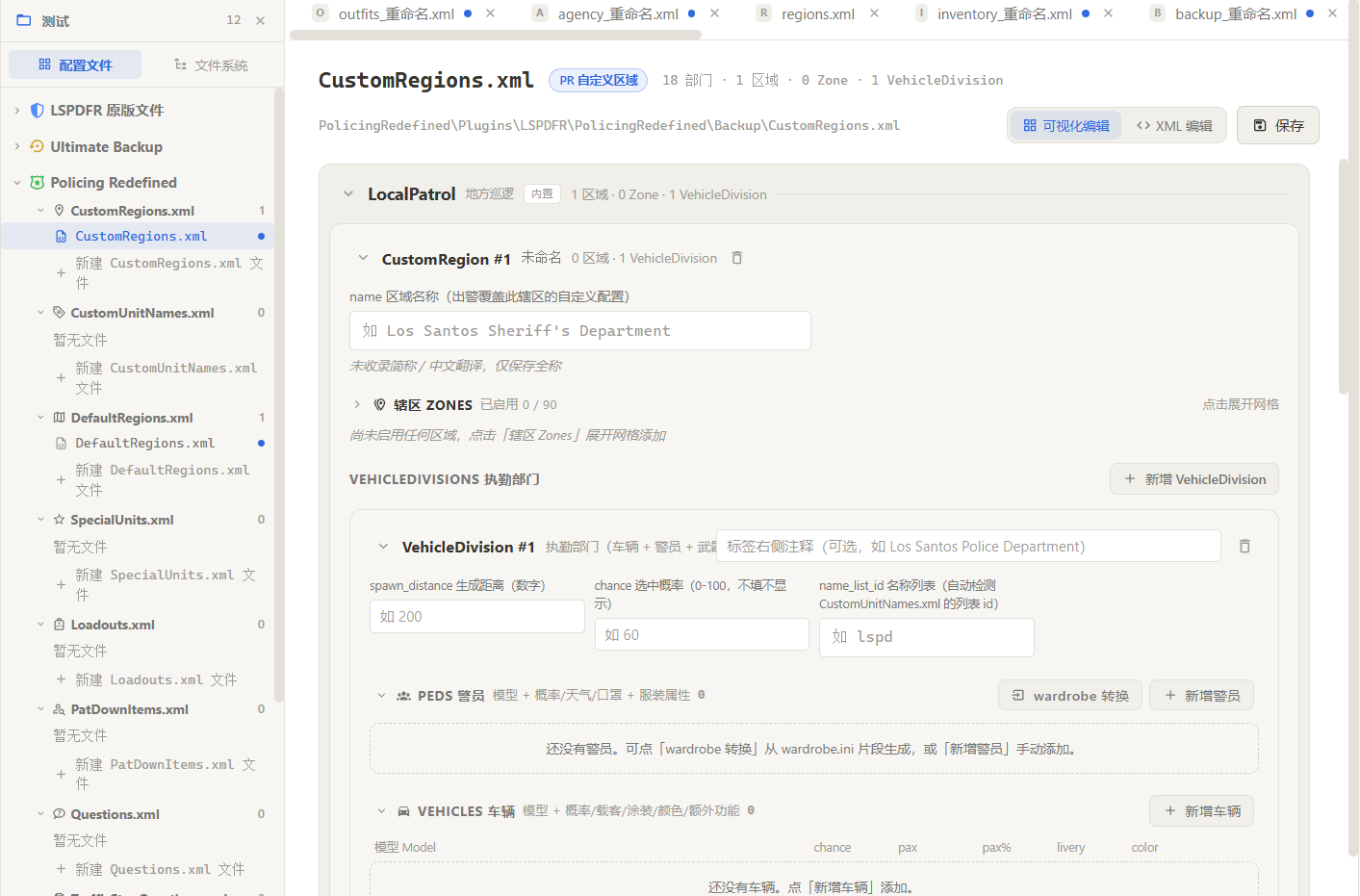Collapse SpecialUnits.xml tree node
The height and width of the screenshot is (896, 1360).
pyautogui.click(x=40, y=520)
